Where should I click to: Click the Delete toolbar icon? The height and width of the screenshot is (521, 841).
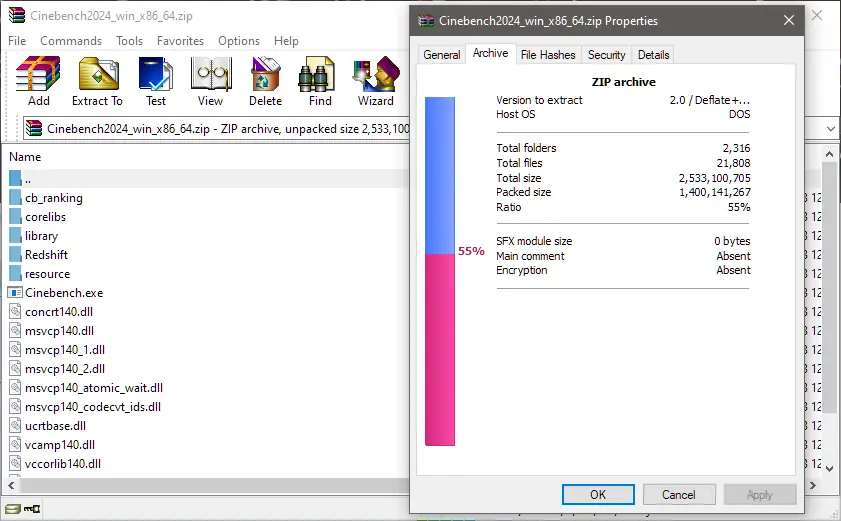pos(265,74)
